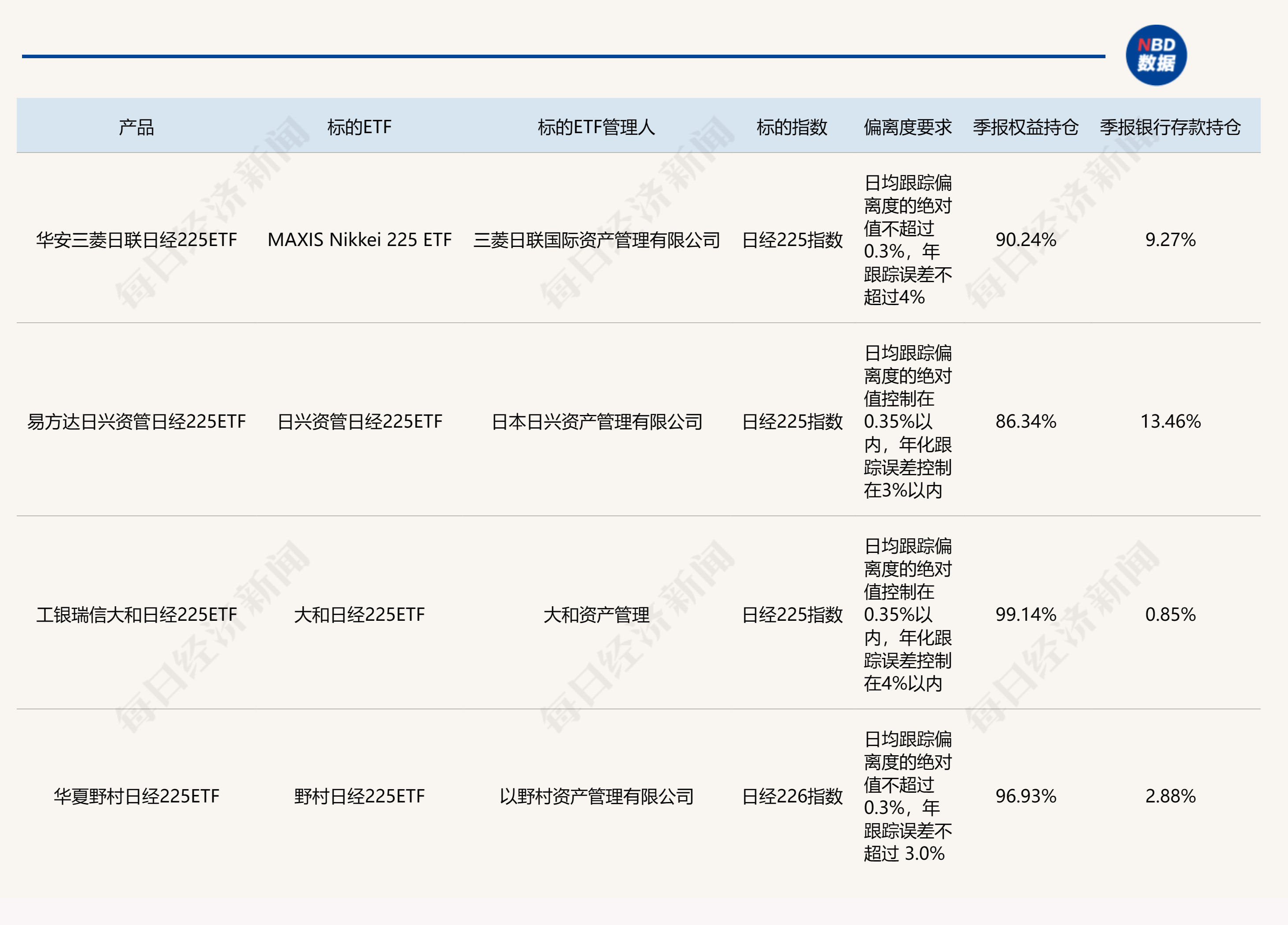
Task: Click 日经225指数 in the 易方达 row
Action: (792, 421)
